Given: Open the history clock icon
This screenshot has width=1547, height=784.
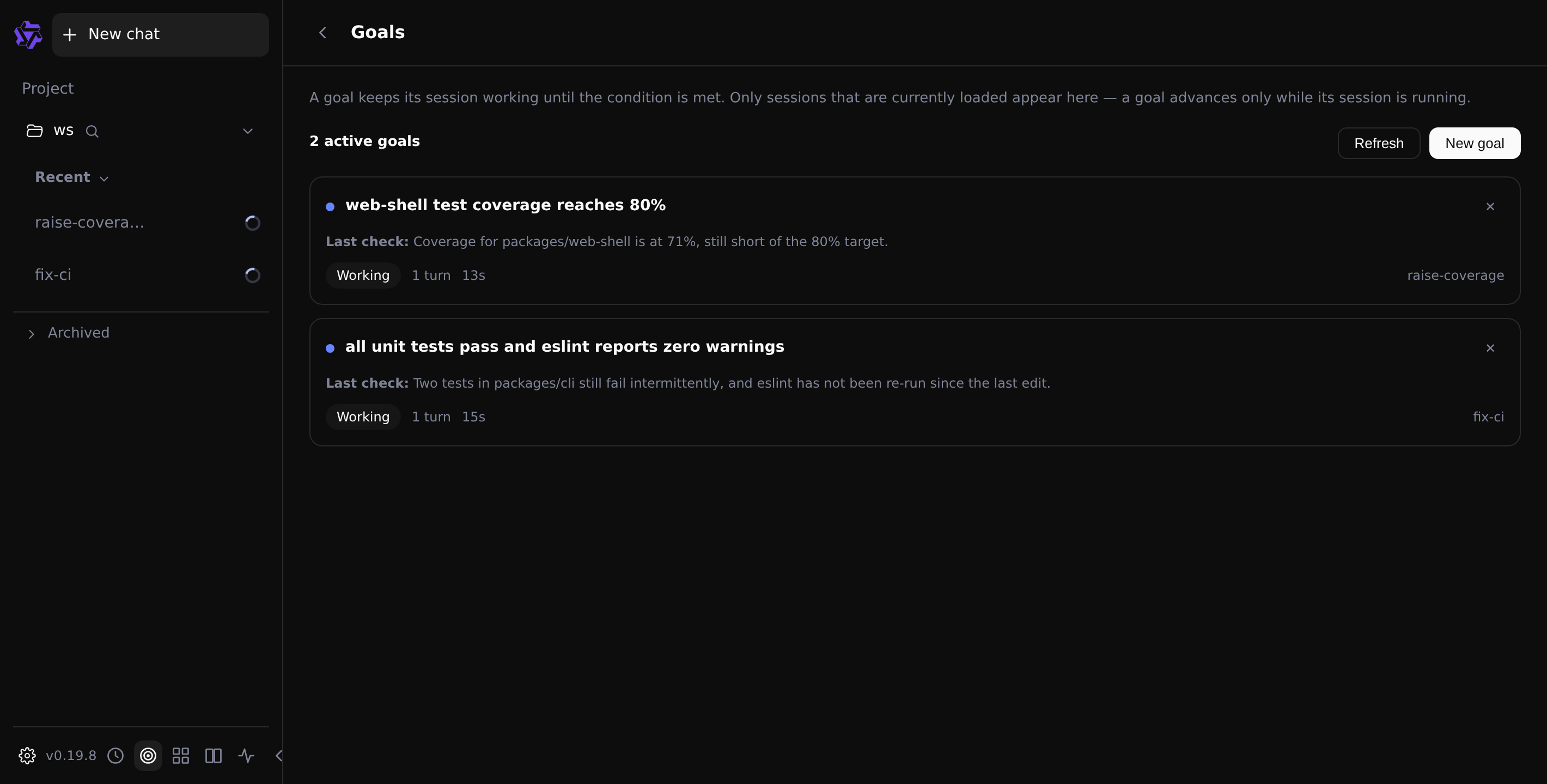Looking at the screenshot, I should click(115, 755).
